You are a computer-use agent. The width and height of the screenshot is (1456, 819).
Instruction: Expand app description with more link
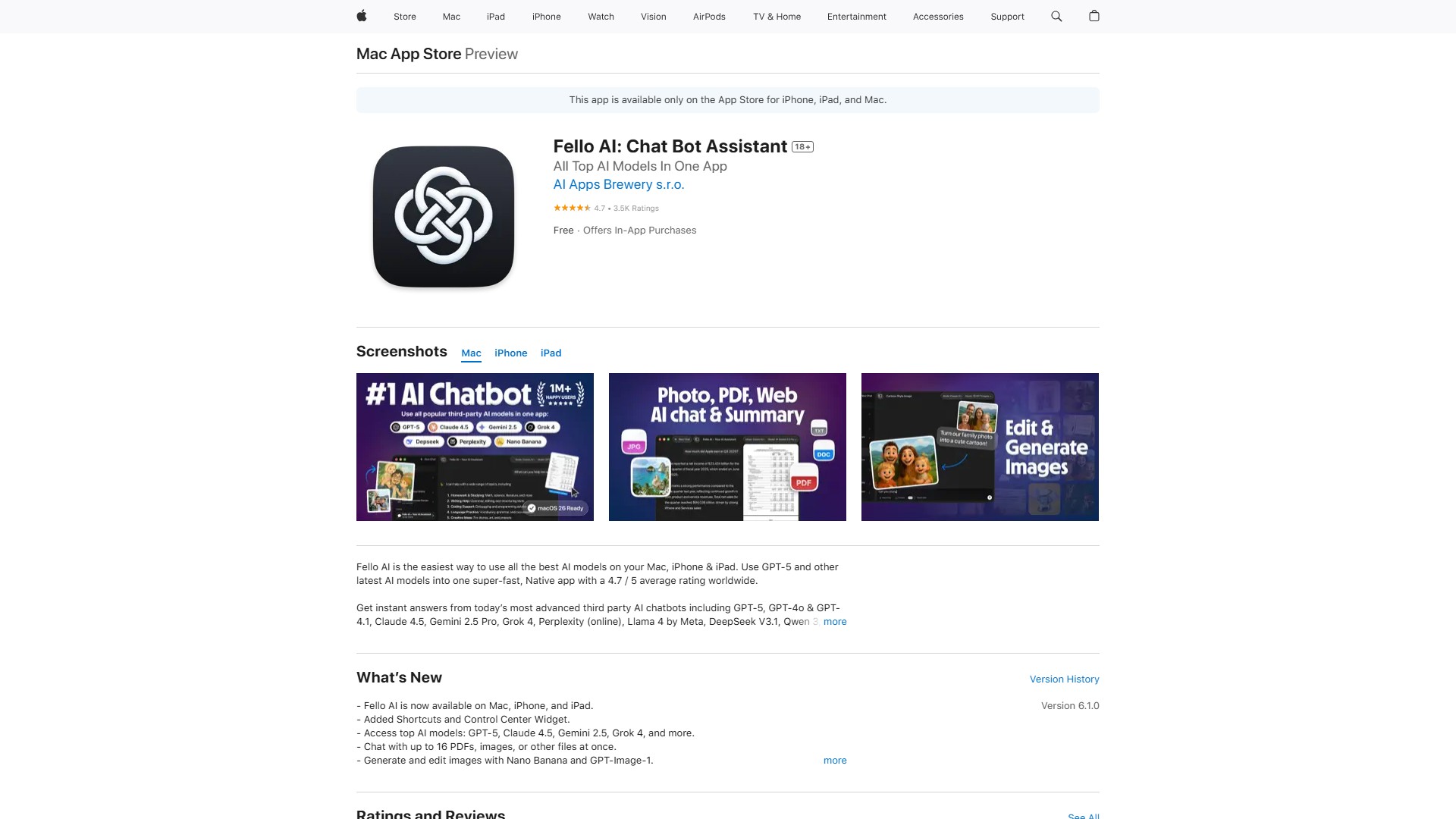point(834,622)
